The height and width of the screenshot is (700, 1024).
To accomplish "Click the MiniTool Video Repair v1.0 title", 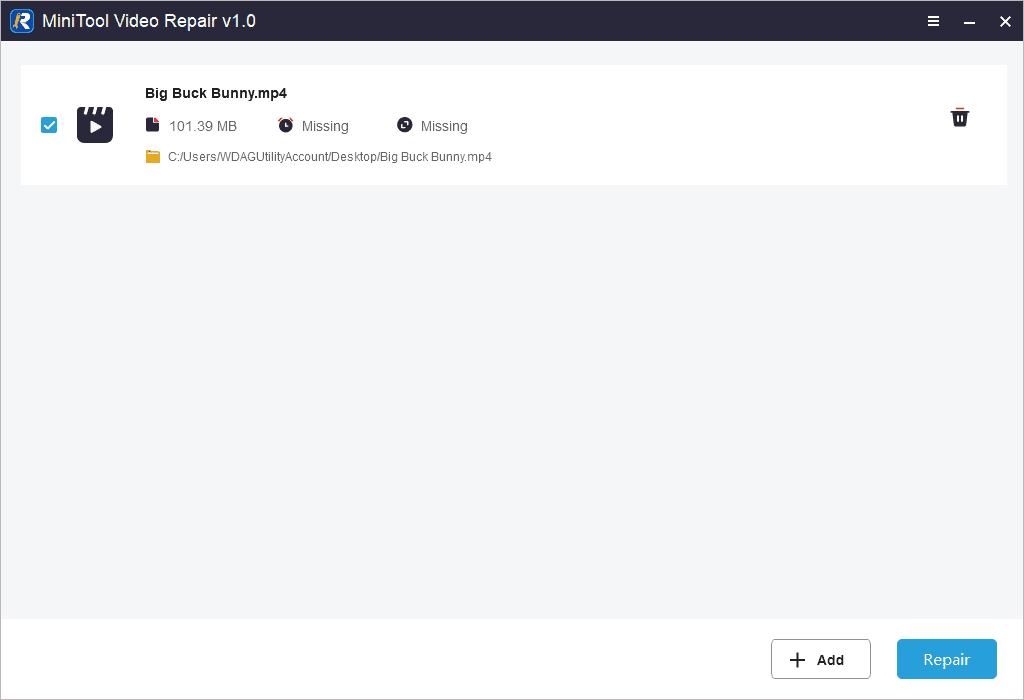I will (149, 21).
